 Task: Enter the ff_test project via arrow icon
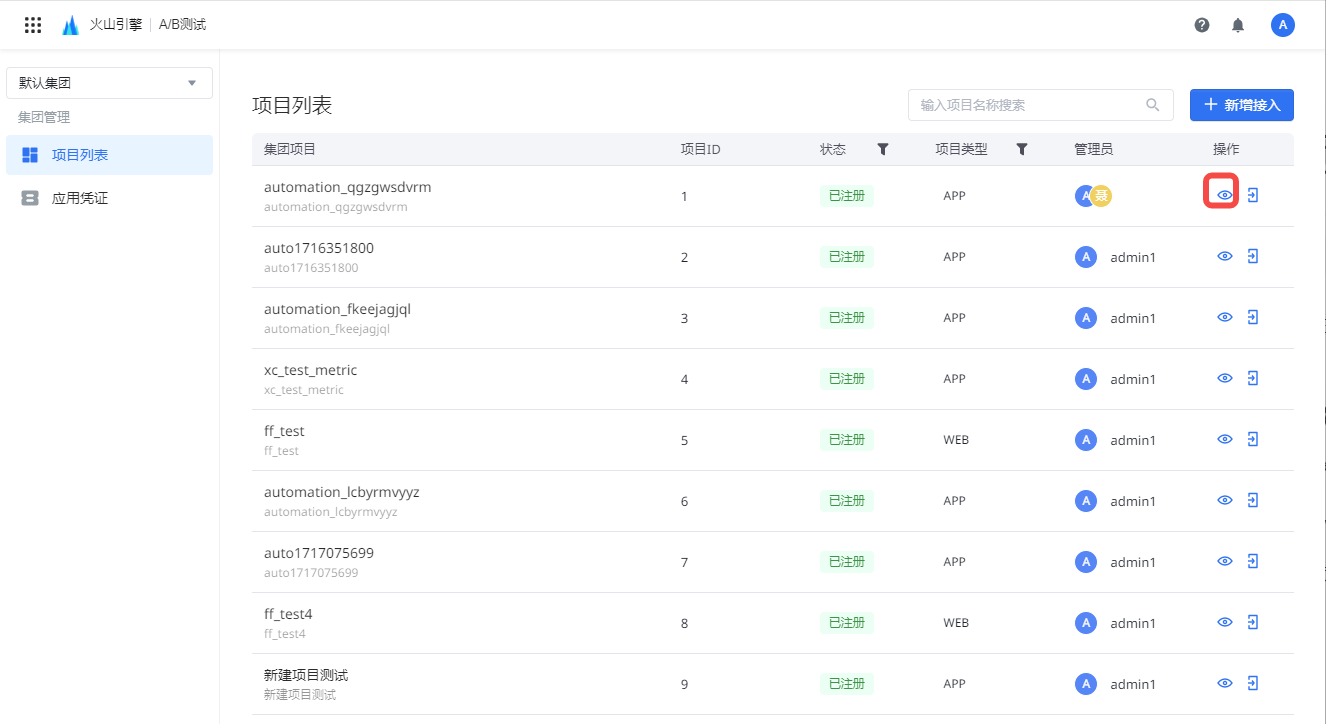point(1253,439)
